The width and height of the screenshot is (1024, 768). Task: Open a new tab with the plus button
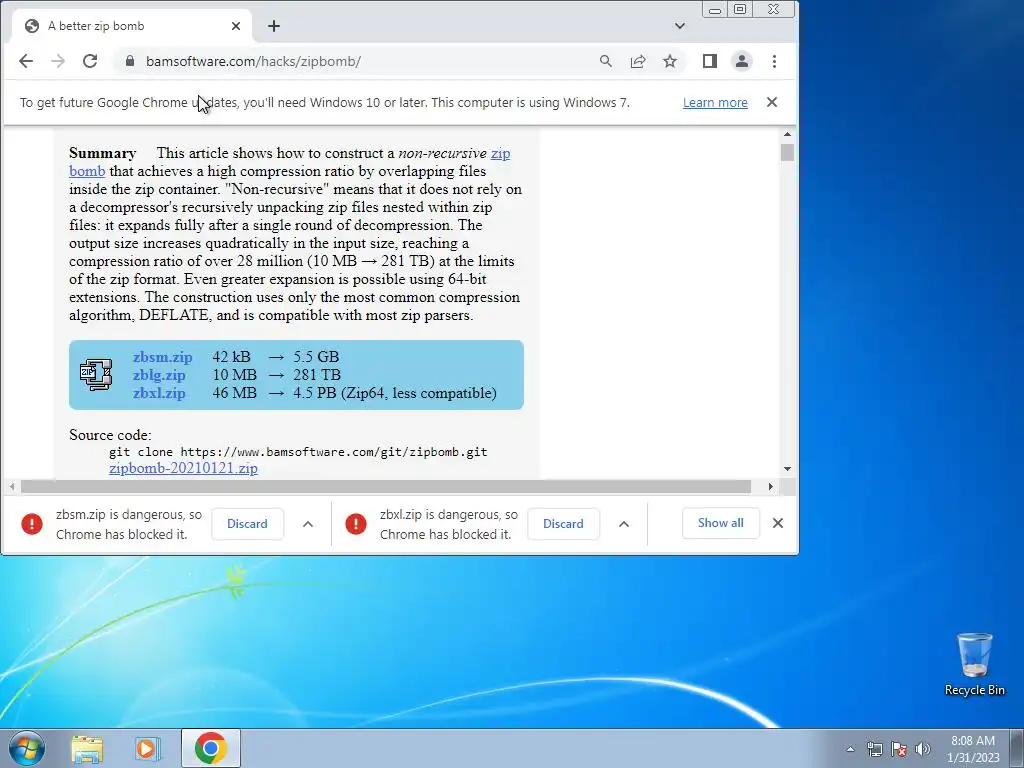pyautogui.click(x=274, y=26)
